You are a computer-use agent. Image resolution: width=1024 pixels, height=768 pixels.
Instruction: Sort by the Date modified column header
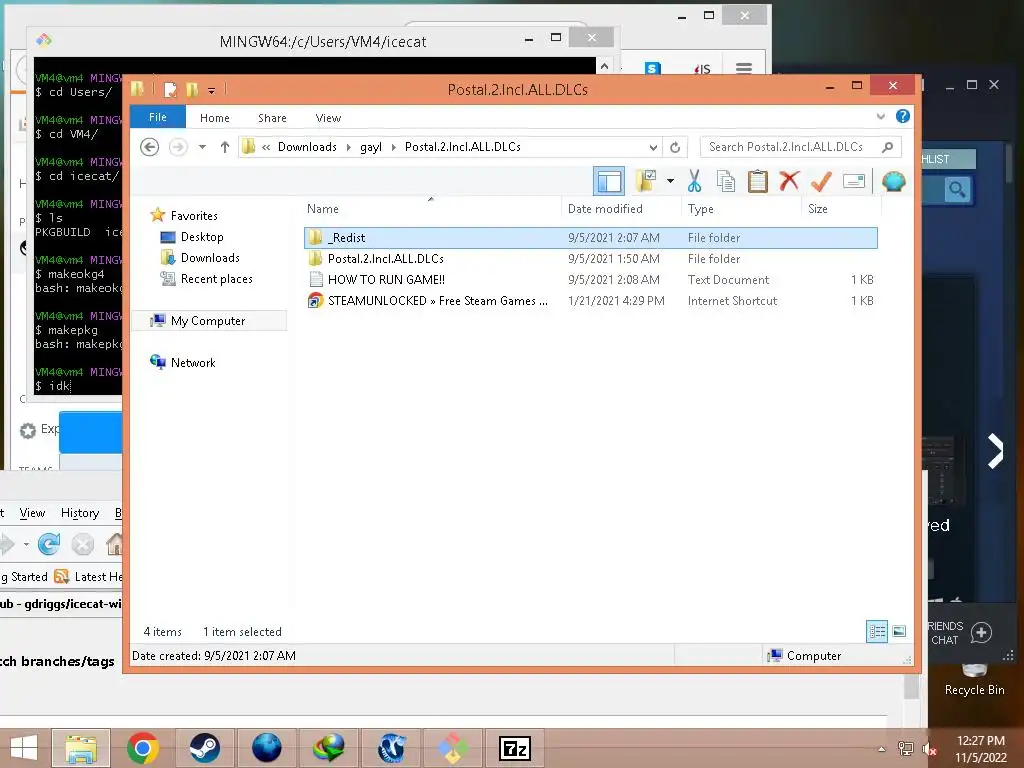621,209
